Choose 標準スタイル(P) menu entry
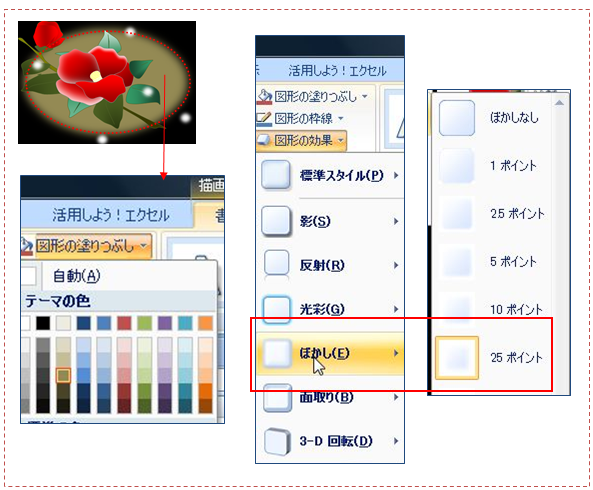Viewport: 593px width, 490px height. 330,175
